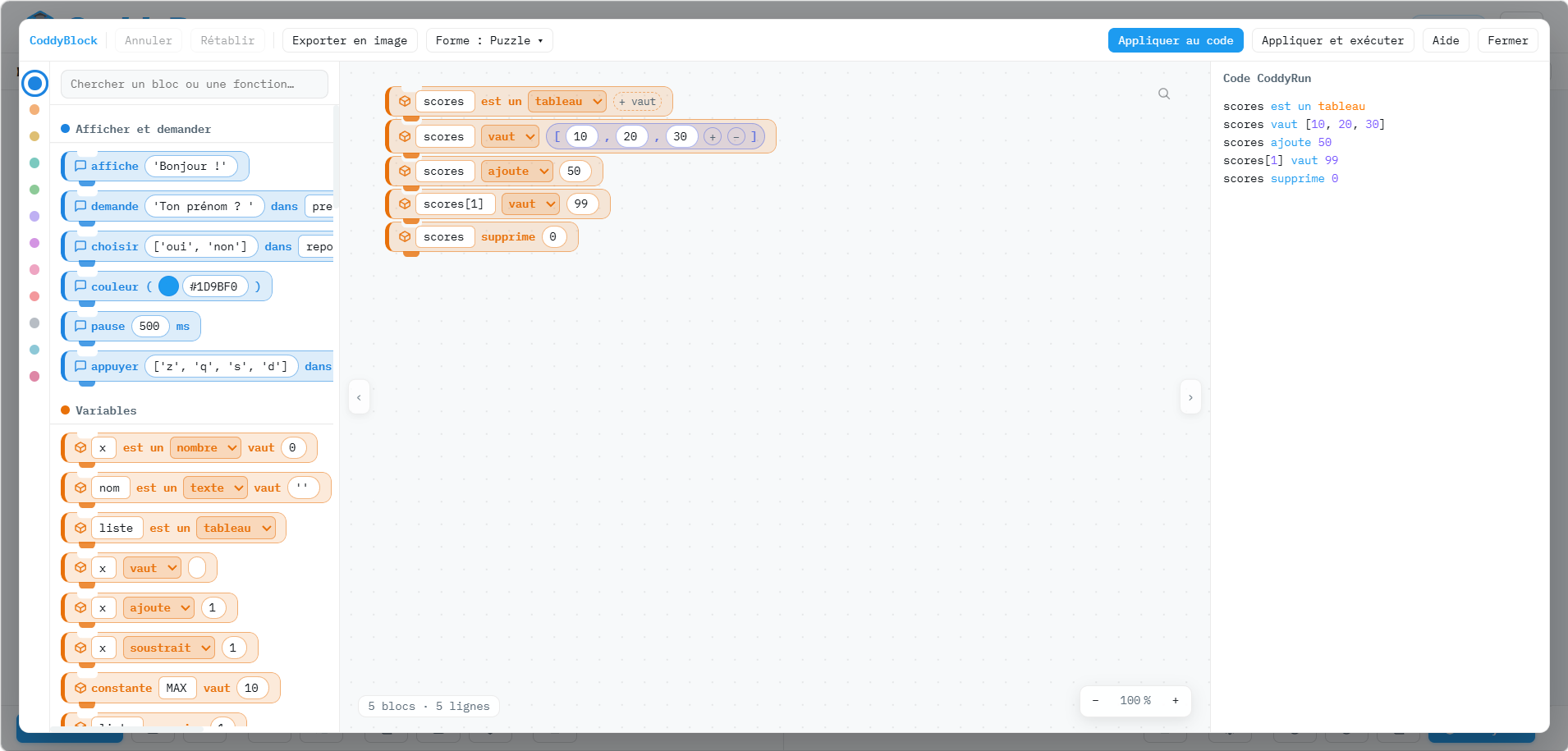1568x751 pixels.
Task: Click the '+ vaut' add chip on scores block
Action: 637,102
